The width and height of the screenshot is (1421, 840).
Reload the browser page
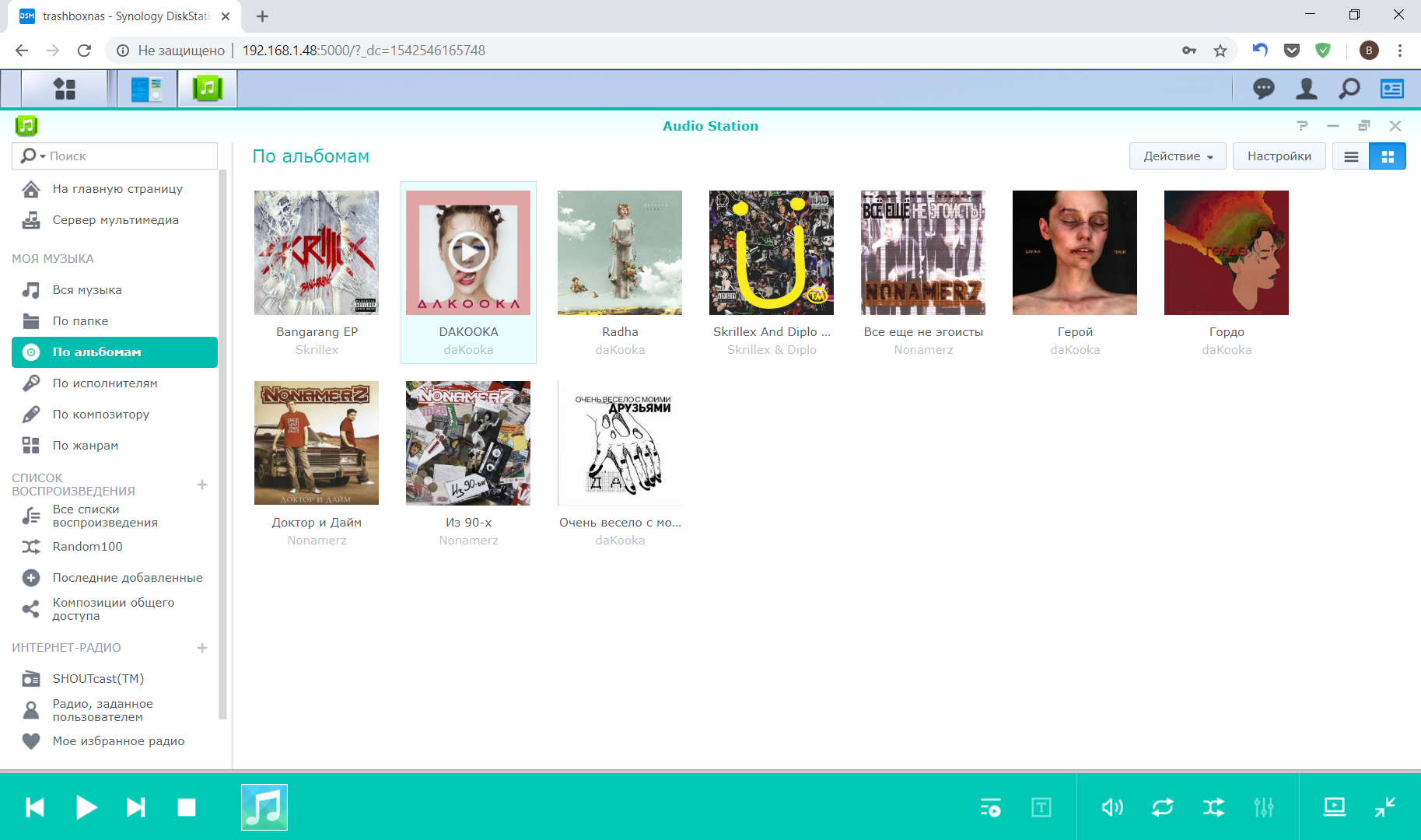coord(84,51)
